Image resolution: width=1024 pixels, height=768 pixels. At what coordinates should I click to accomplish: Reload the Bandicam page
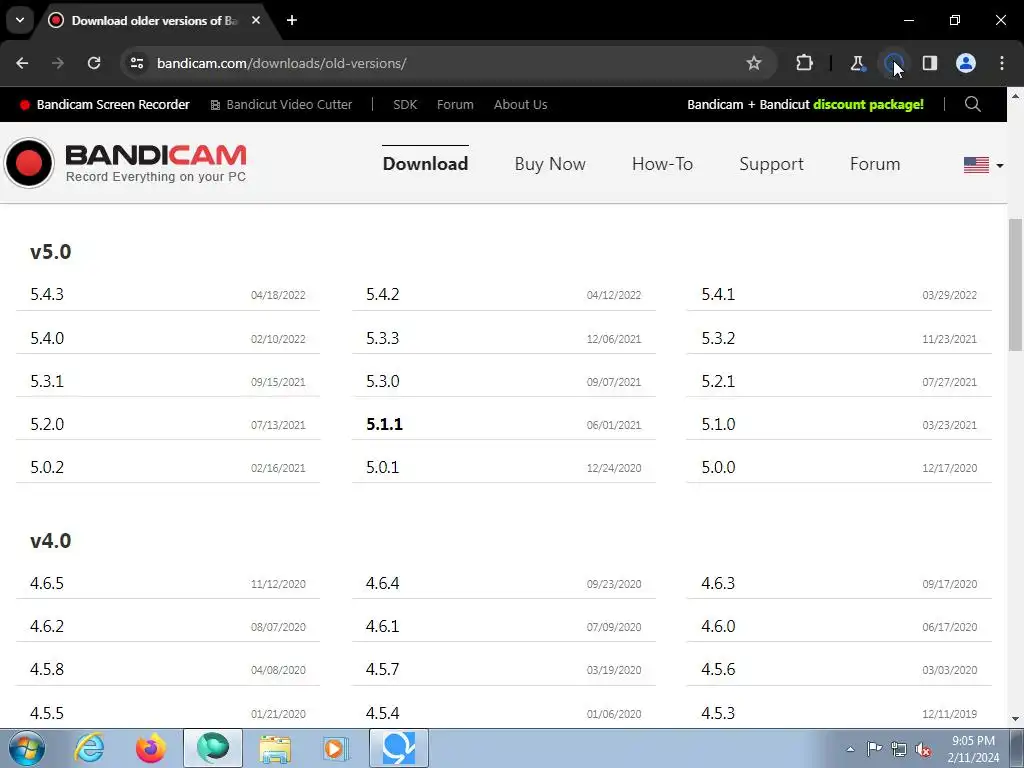[x=94, y=63]
